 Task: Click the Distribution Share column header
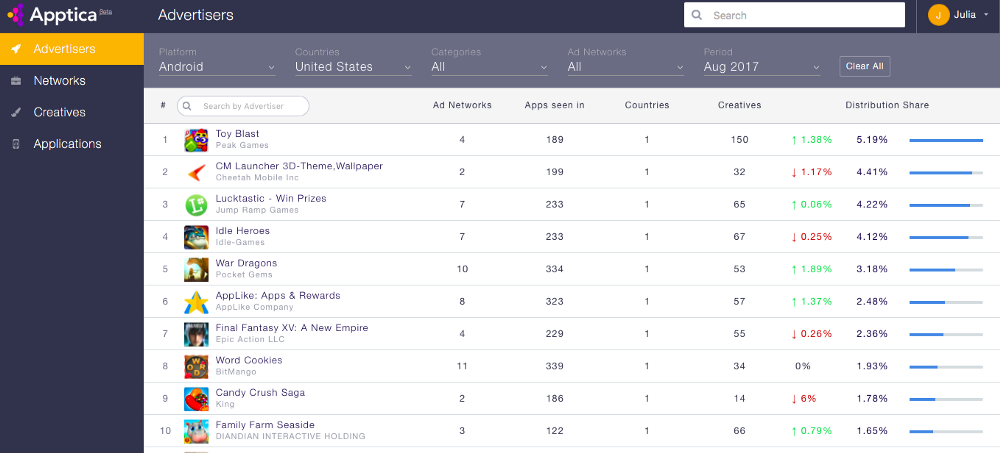887,105
